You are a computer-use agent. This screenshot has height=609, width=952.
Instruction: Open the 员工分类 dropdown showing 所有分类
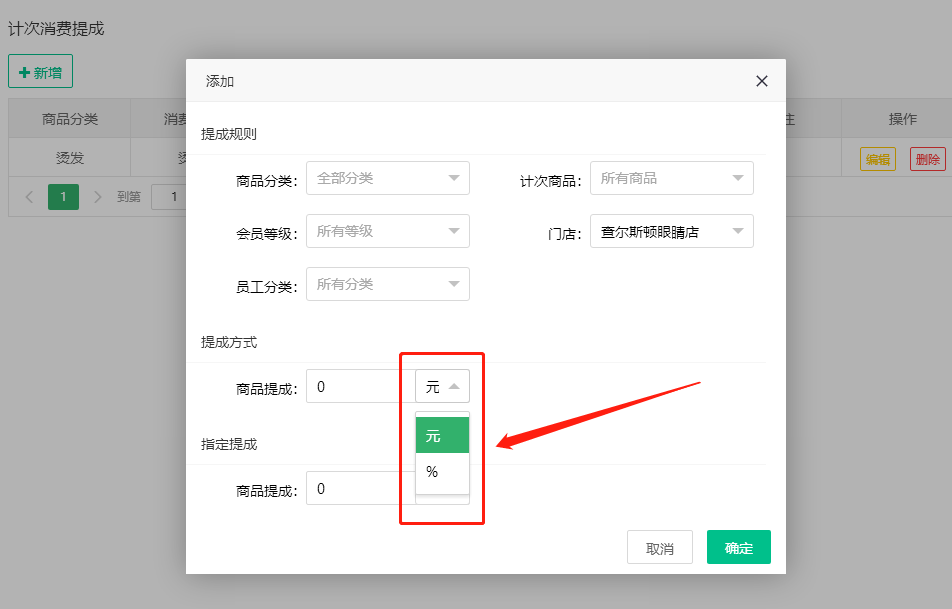(387, 284)
